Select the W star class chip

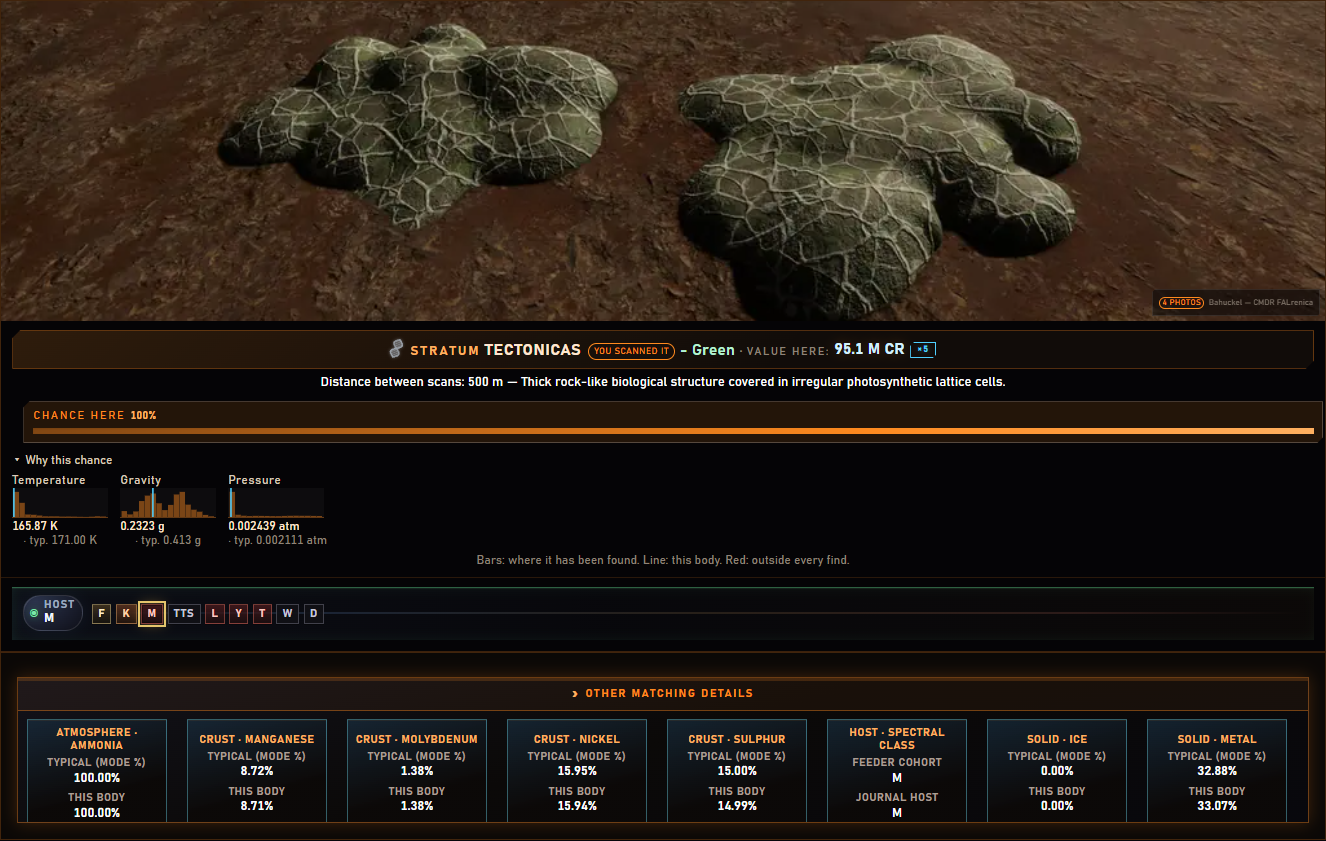(288, 613)
